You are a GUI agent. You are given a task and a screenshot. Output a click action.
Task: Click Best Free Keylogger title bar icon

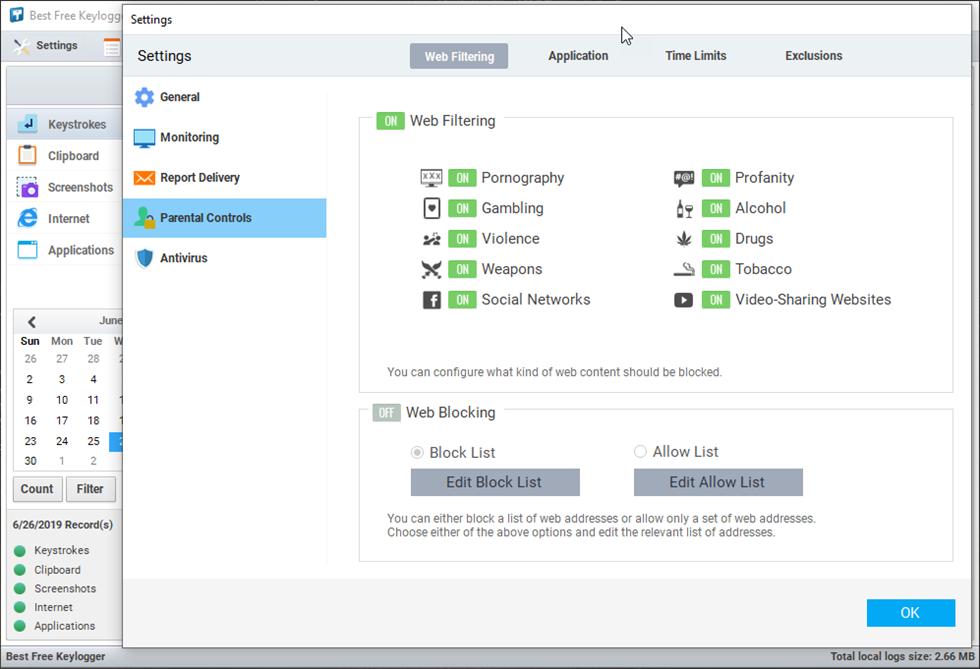pyautogui.click(x=16, y=14)
